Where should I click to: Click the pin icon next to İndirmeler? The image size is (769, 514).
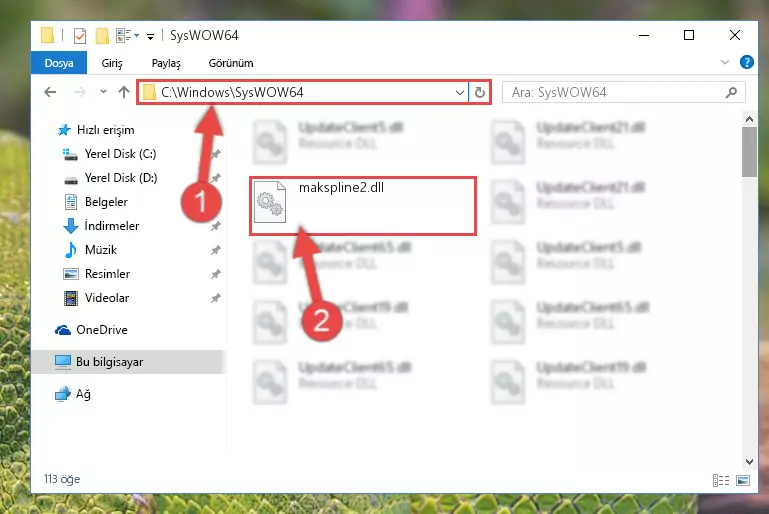coord(215,226)
